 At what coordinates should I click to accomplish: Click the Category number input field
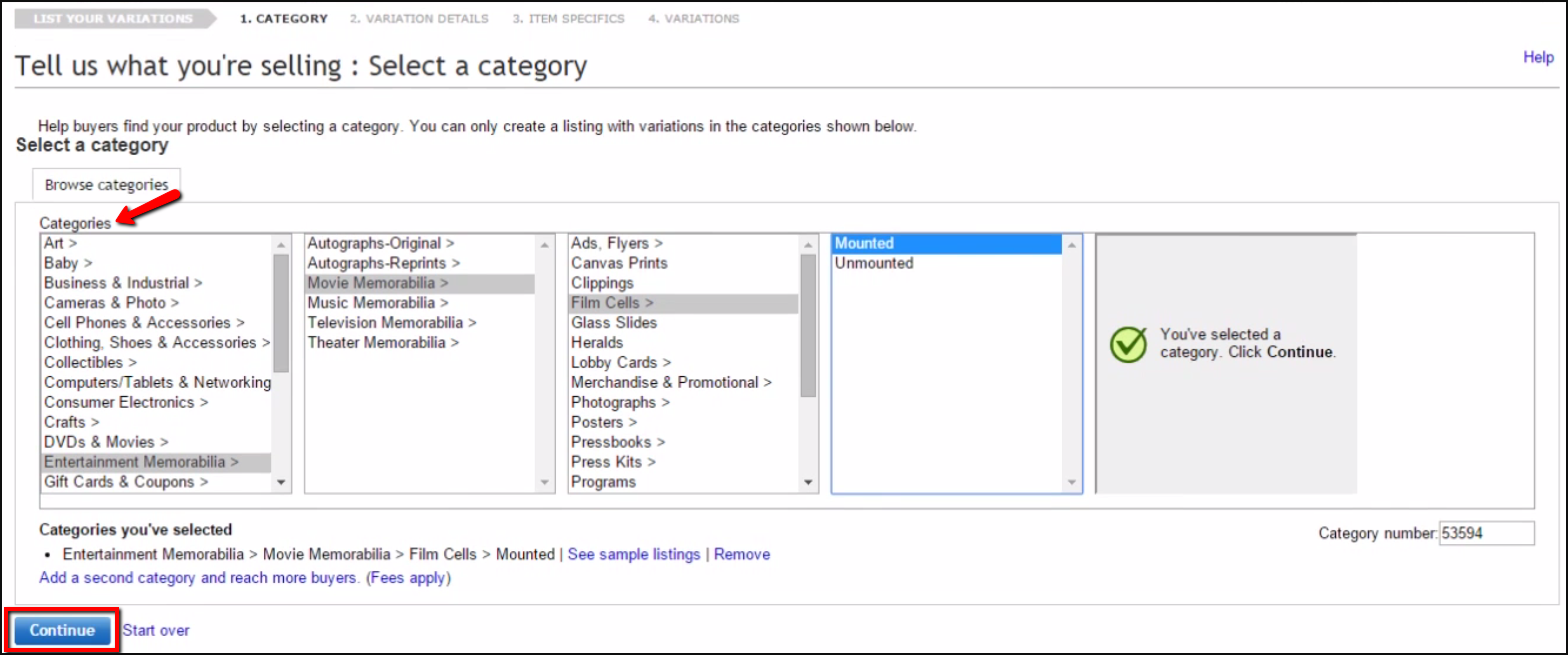point(1486,534)
